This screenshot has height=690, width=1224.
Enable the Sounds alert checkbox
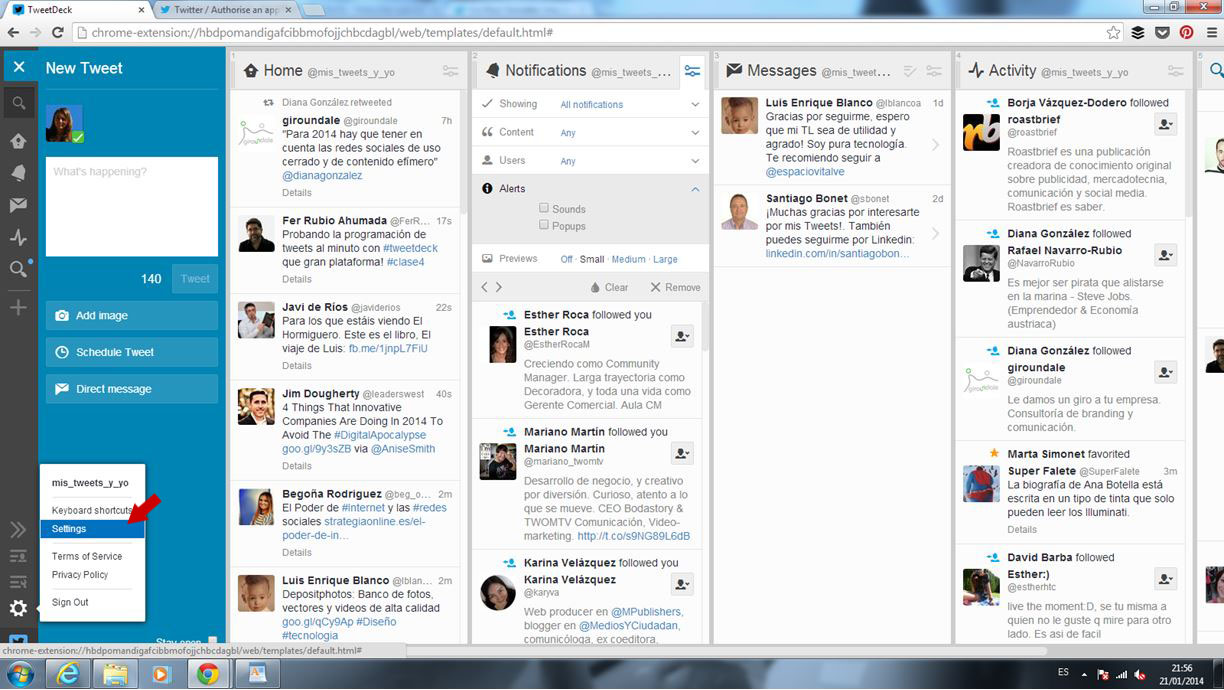point(544,208)
